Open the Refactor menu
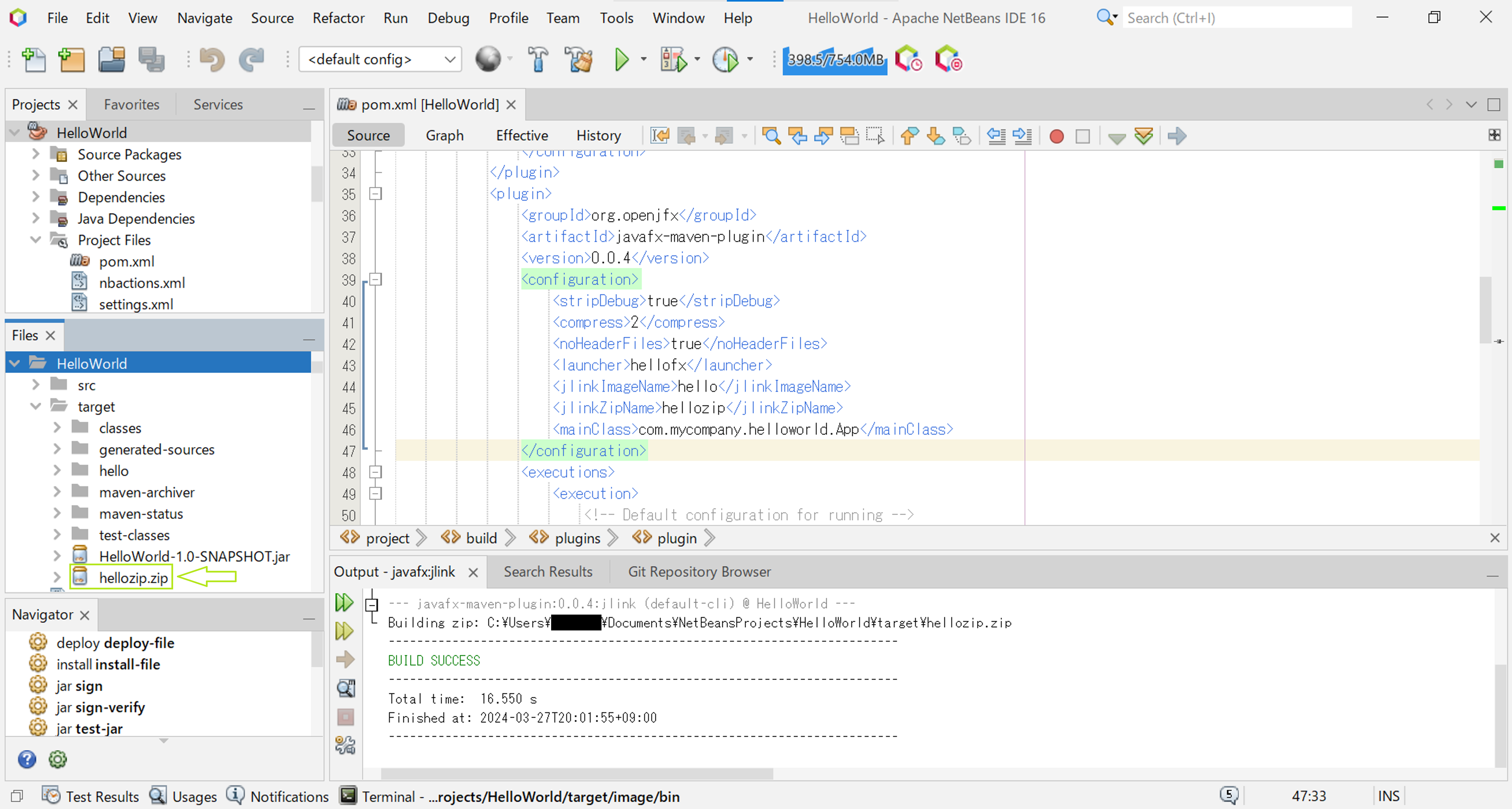 tap(338, 18)
